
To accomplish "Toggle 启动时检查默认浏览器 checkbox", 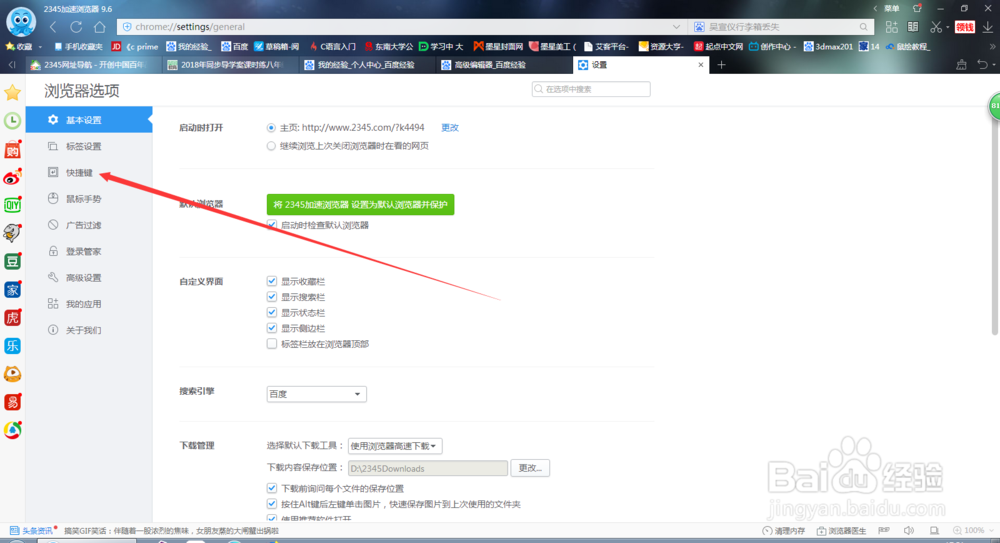I will 272,225.
